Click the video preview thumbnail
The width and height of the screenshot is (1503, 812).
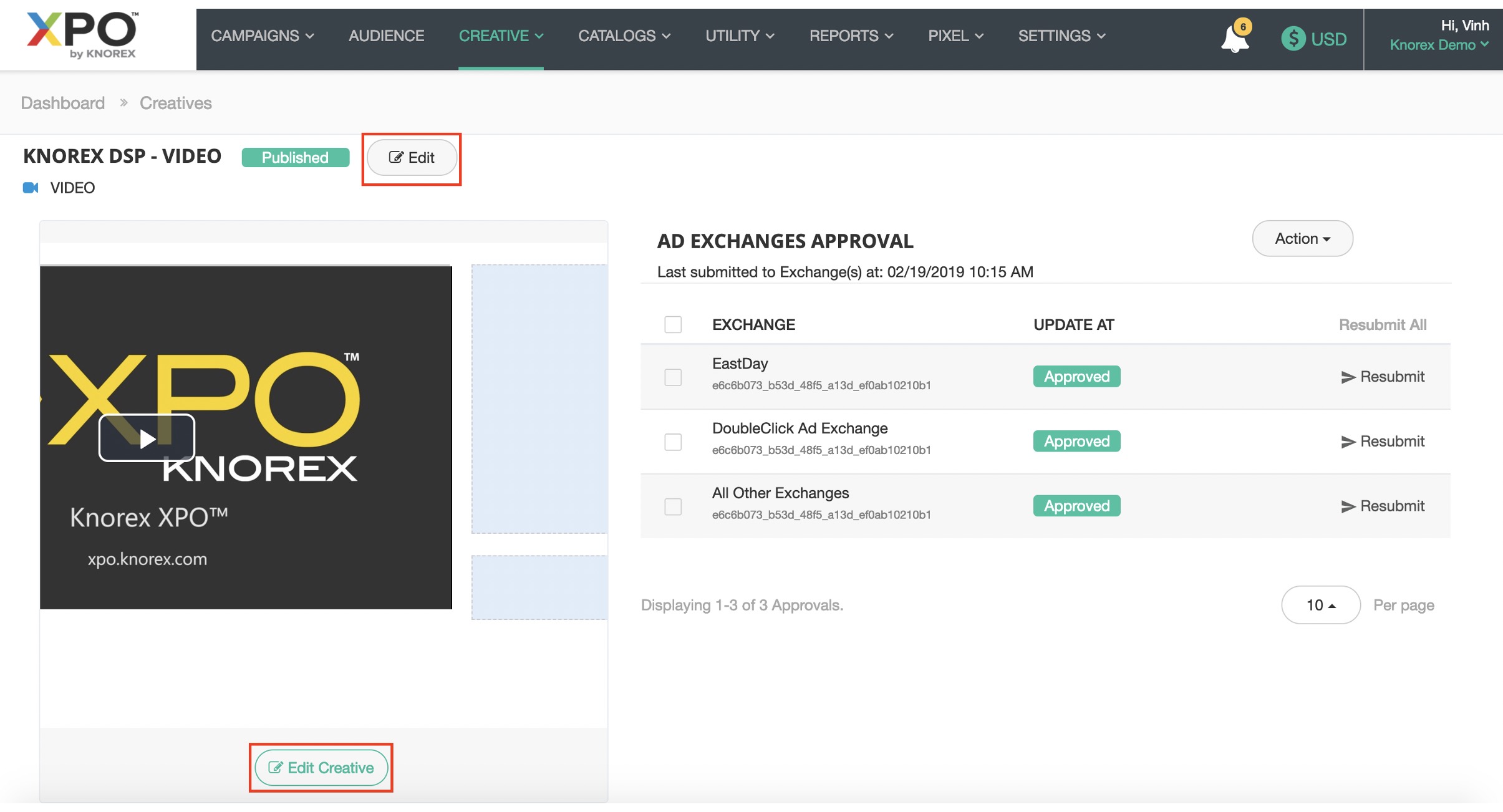tap(246, 437)
